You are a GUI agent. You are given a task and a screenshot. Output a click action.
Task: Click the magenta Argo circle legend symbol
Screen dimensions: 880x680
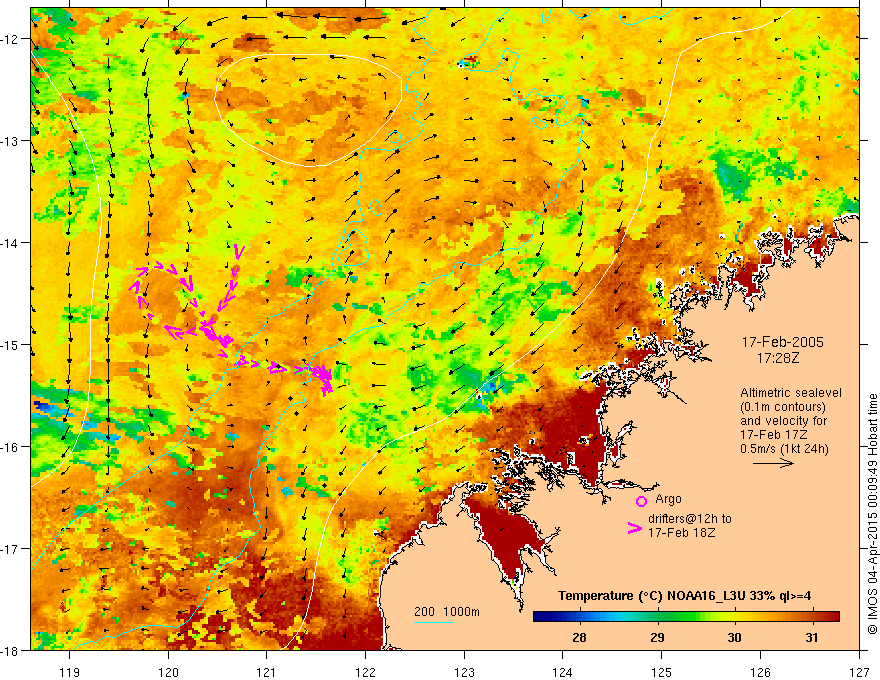[641, 501]
